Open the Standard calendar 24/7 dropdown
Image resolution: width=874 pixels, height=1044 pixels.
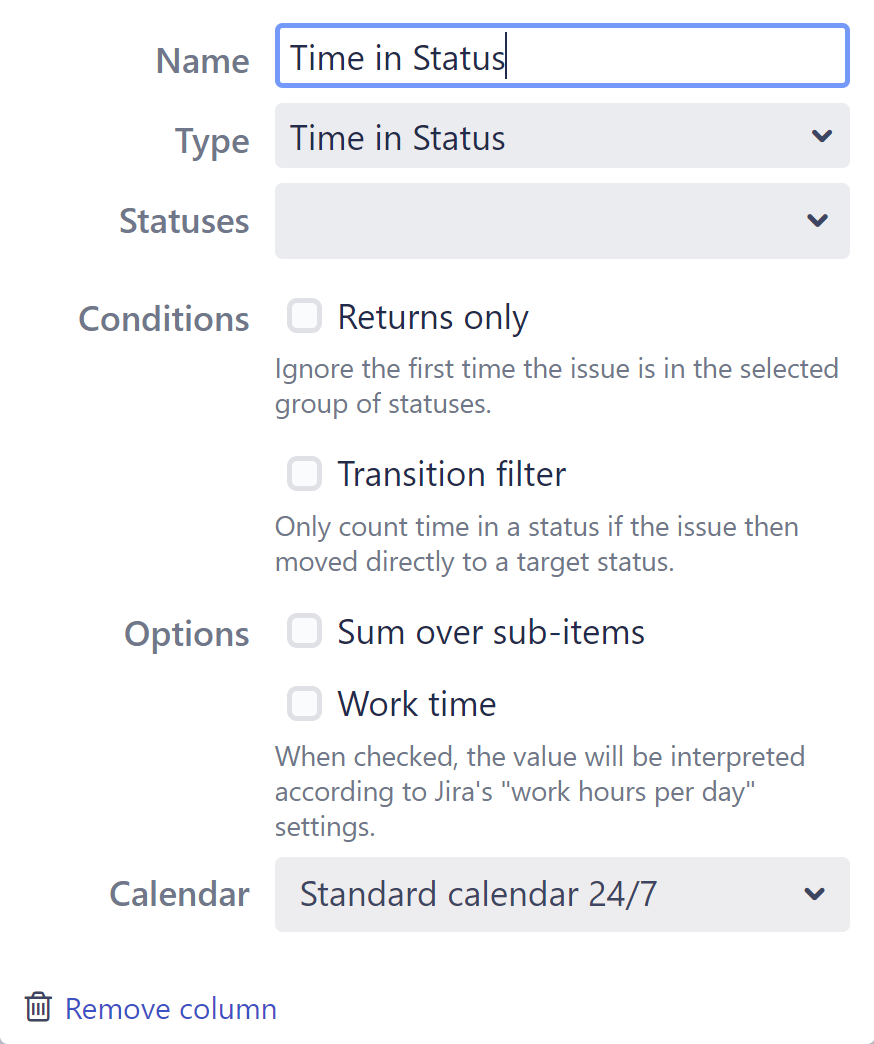[x=560, y=895]
